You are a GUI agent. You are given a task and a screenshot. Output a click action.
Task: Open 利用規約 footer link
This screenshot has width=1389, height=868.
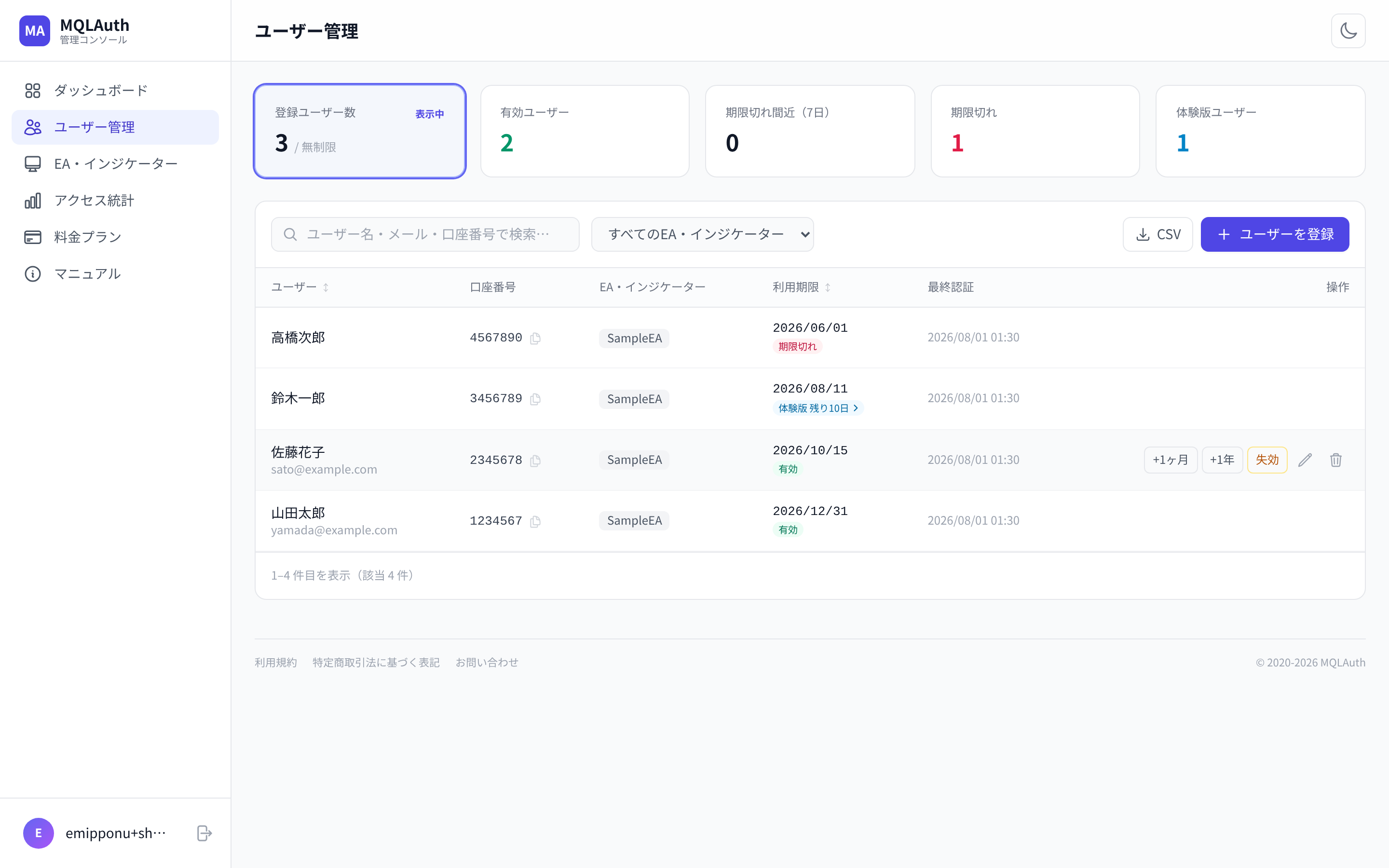pyautogui.click(x=276, y=663)
